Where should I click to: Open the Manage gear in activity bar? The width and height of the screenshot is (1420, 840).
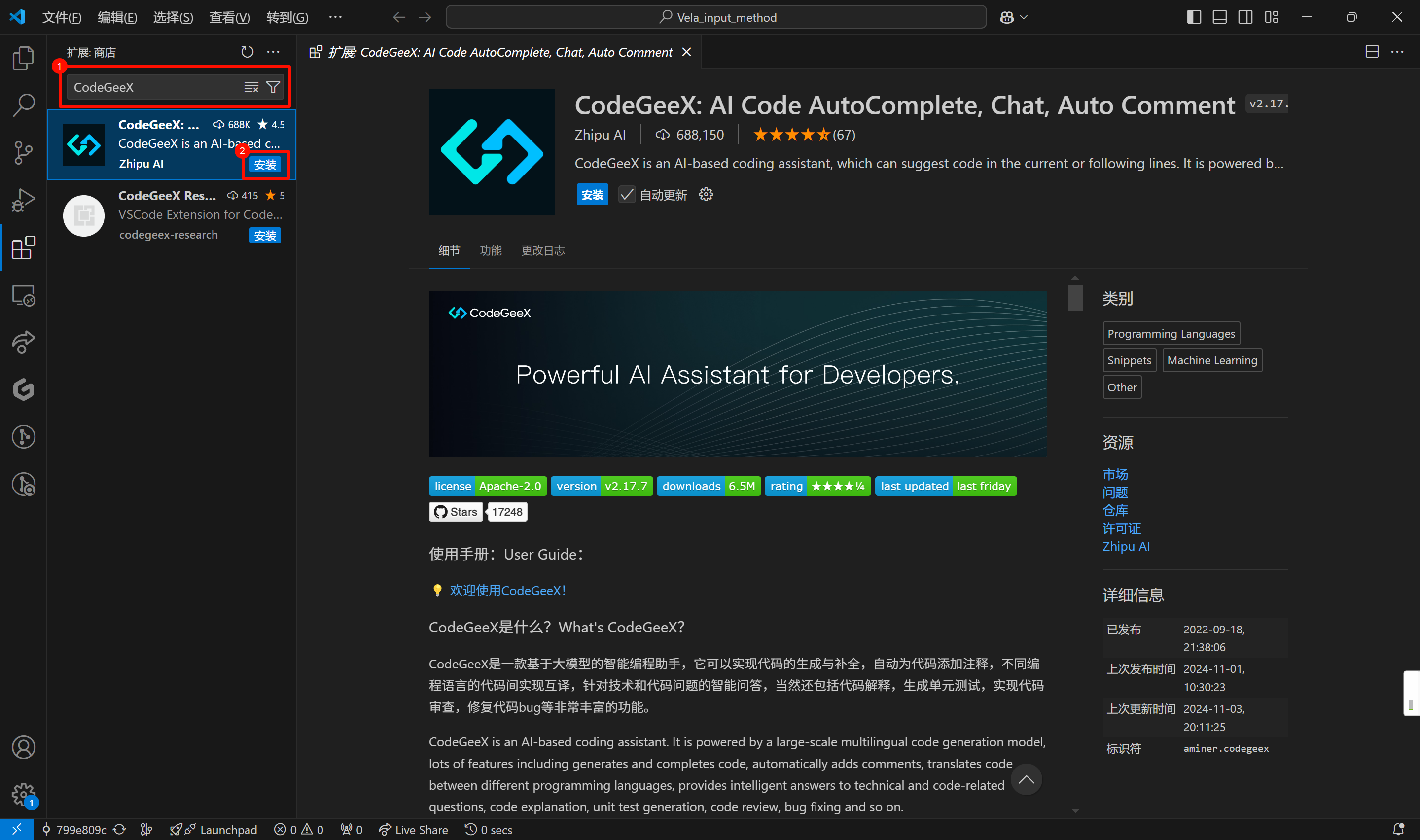(x=23, y=795)
